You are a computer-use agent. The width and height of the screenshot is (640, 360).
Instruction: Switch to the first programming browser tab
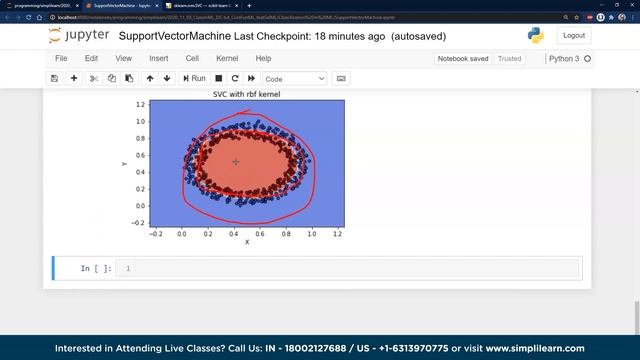click(x=41, y=6)
